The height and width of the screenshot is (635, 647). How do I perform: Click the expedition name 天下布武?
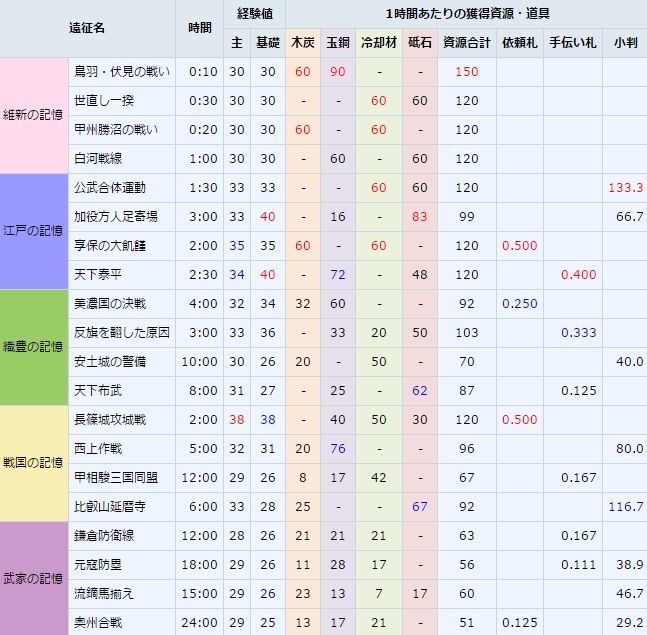(98, 390)
